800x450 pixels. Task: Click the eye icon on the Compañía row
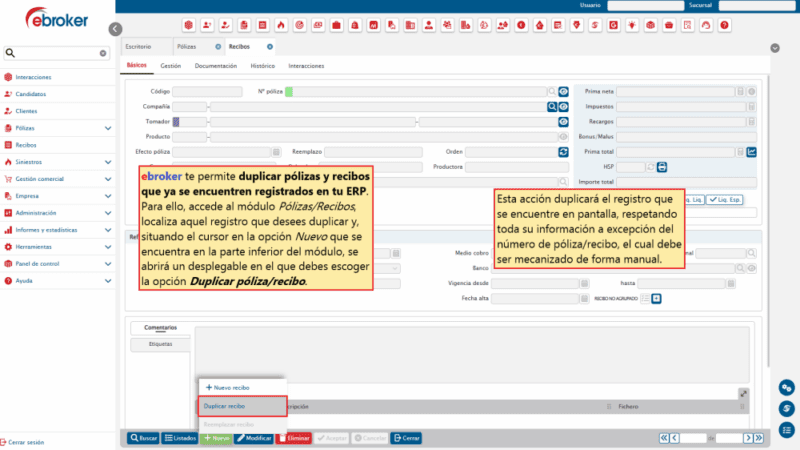pyautogui.click(x=563, y=107)
